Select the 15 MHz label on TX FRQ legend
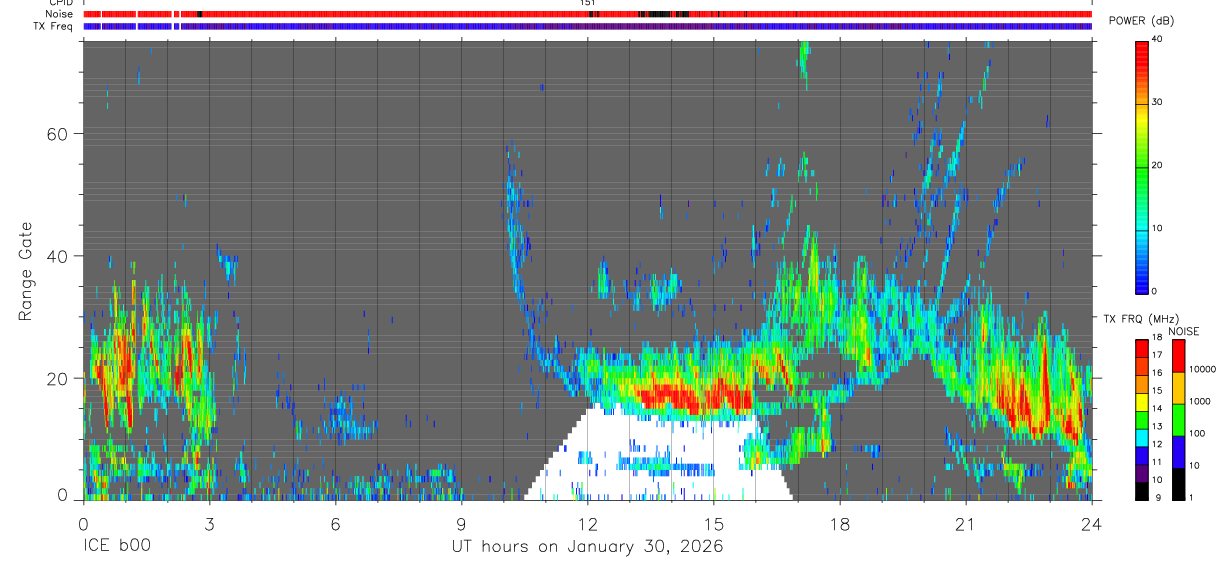 [x=1156, y=390]
